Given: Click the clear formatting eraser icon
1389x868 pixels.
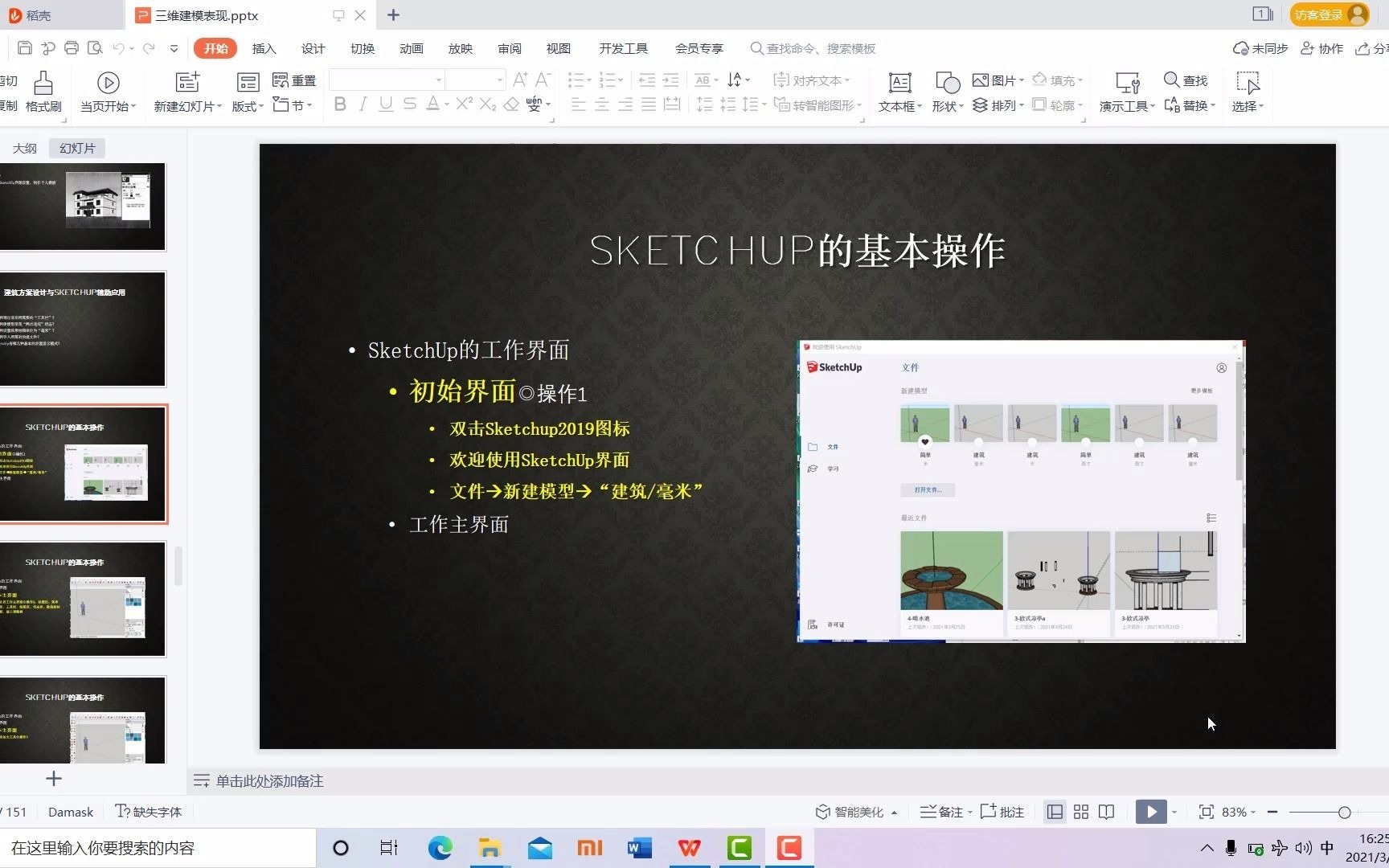Looking at the screenshot, I should click(x=511, y=104).
